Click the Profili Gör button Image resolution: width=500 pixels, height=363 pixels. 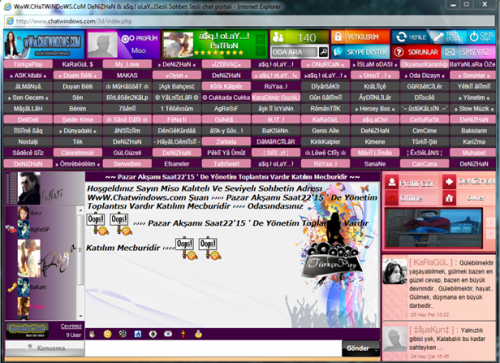[x=411, y=183]
